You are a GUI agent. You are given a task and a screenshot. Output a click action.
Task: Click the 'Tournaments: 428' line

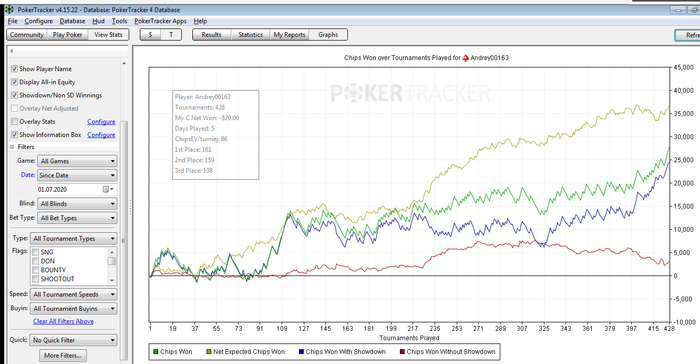click(x=200, y=107)
